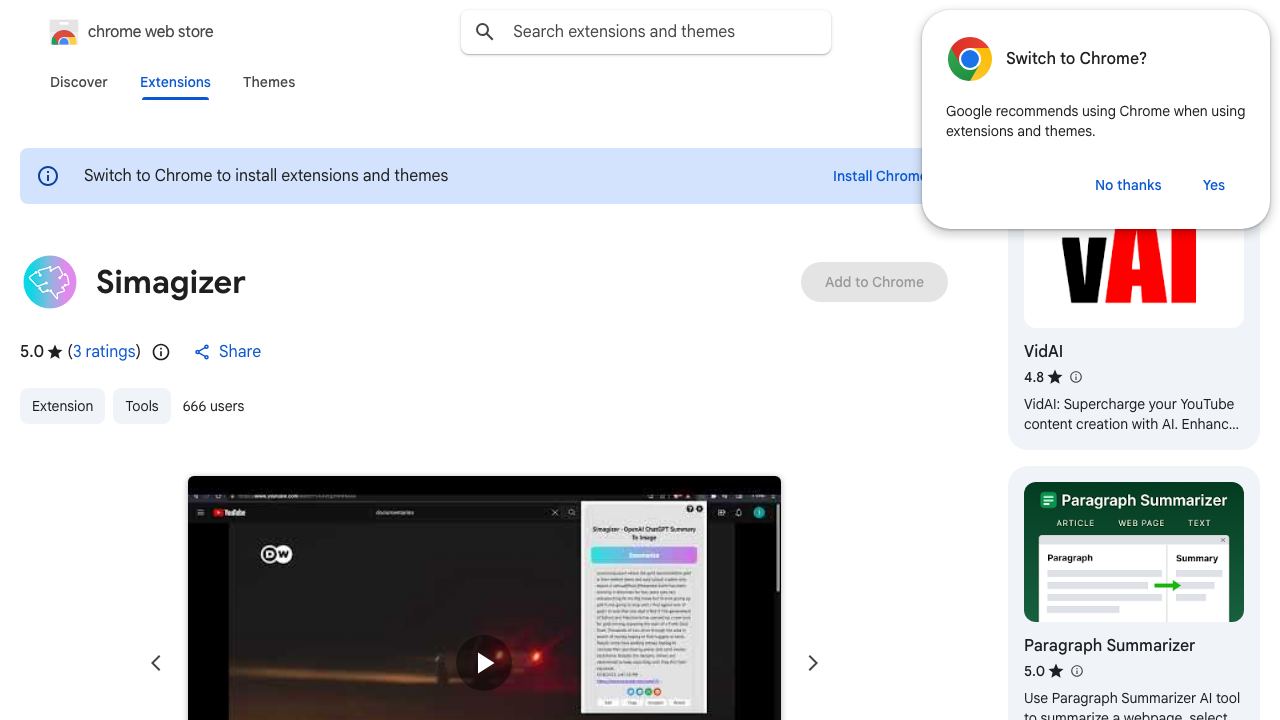Image resolution: width=1280 pixels, height=720 pixels.
Task: Click No thanks in popup
Action: click(x=1128, y=185)
